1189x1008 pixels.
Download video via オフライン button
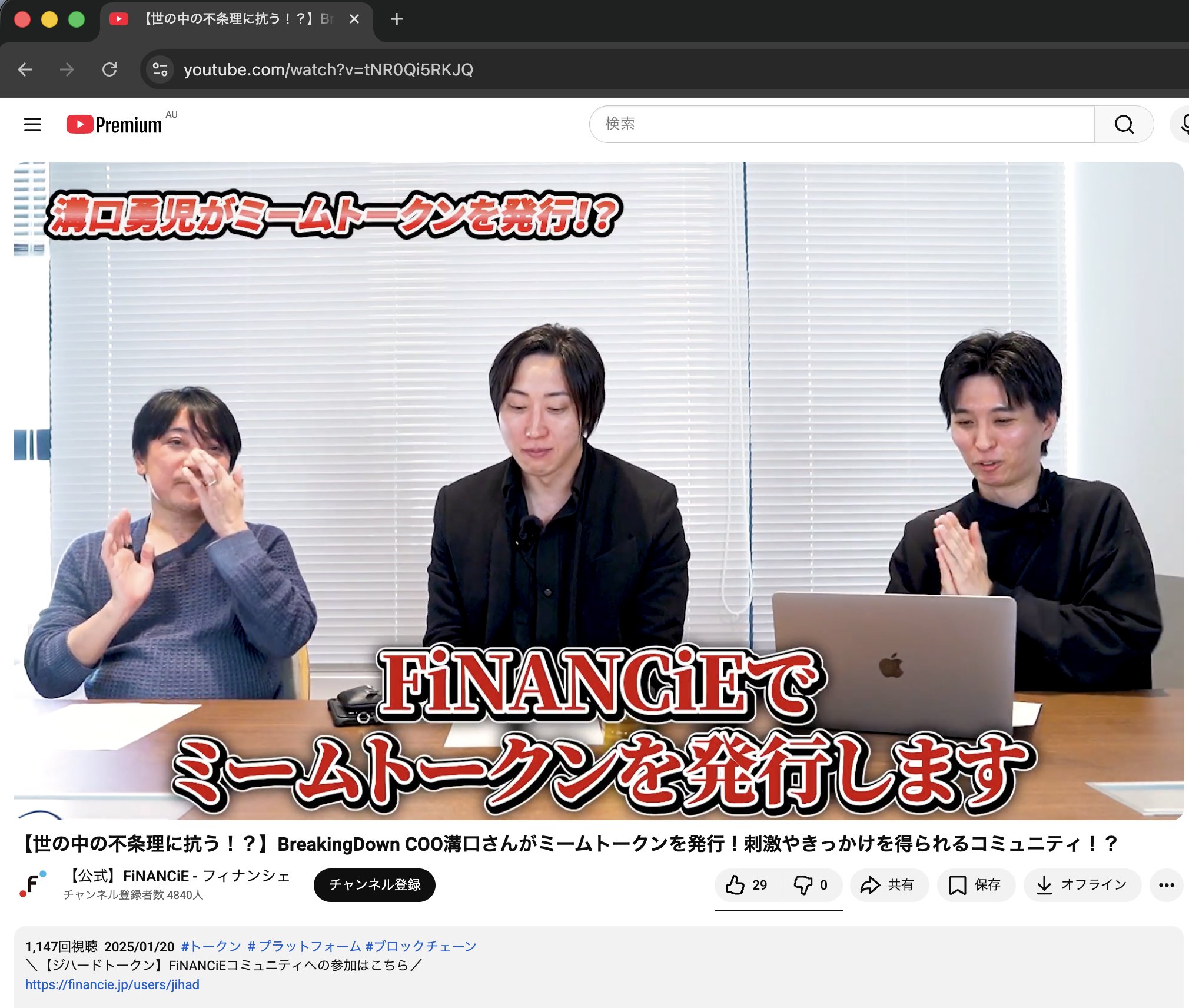tap(1082, 884)
